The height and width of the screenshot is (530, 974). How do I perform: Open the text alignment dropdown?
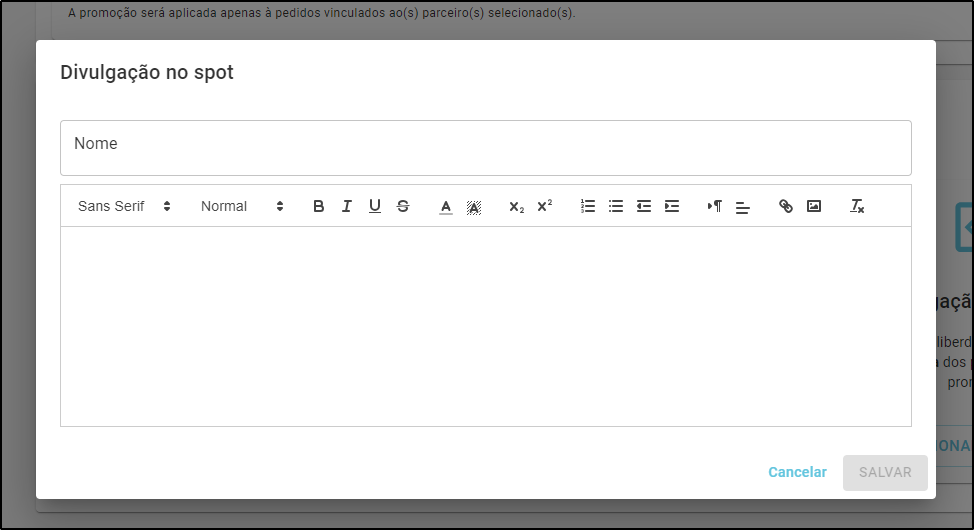pyautogui.click(x=742, y=207)
